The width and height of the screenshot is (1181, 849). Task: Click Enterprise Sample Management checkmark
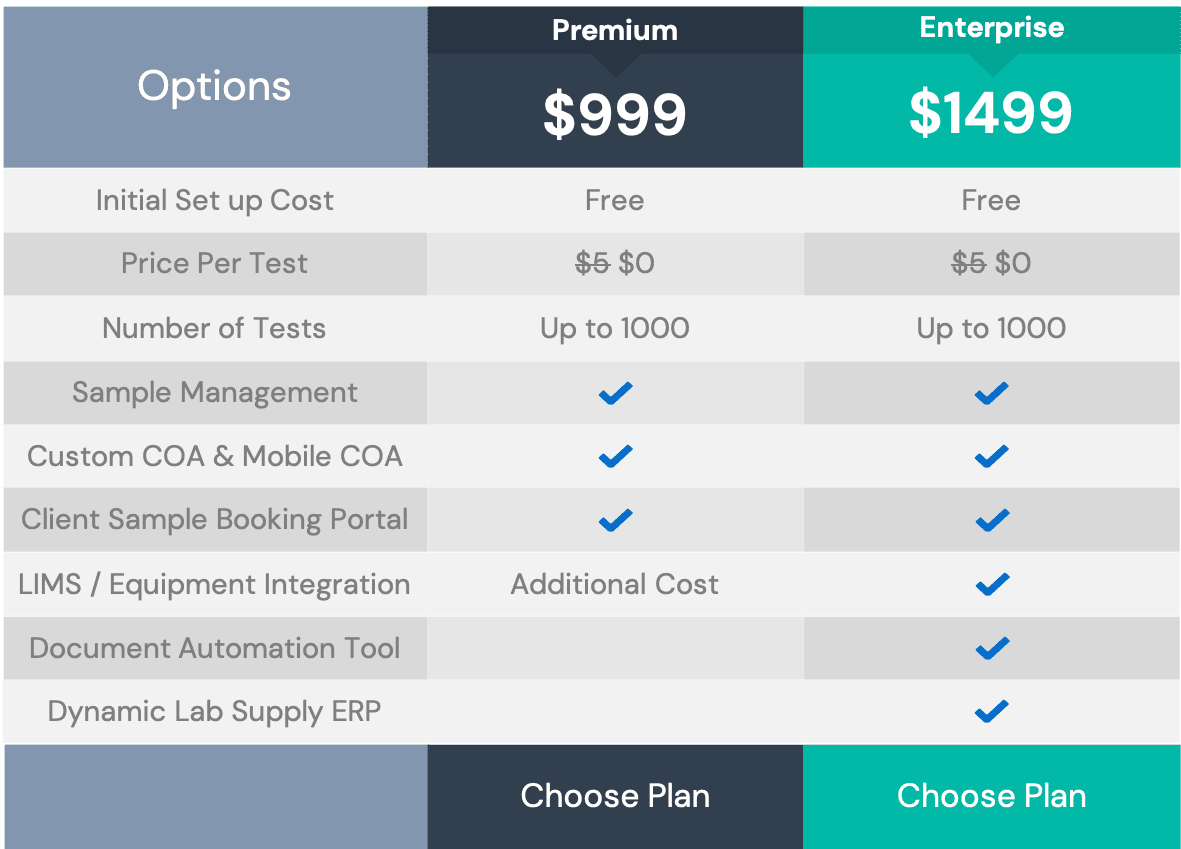[x=991, y=392]
